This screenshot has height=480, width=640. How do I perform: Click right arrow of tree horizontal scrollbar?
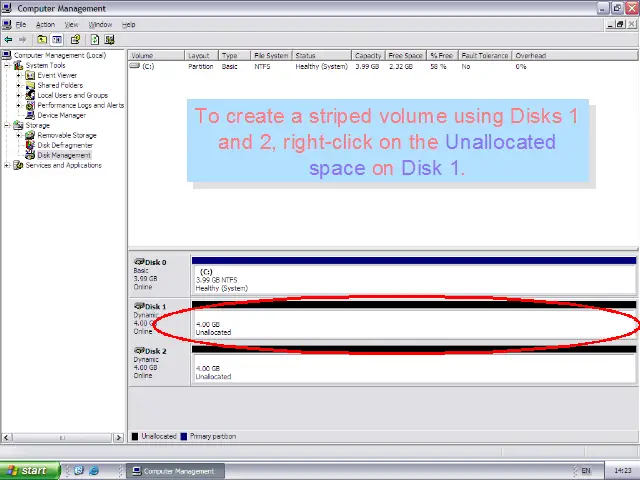[118, 438]
